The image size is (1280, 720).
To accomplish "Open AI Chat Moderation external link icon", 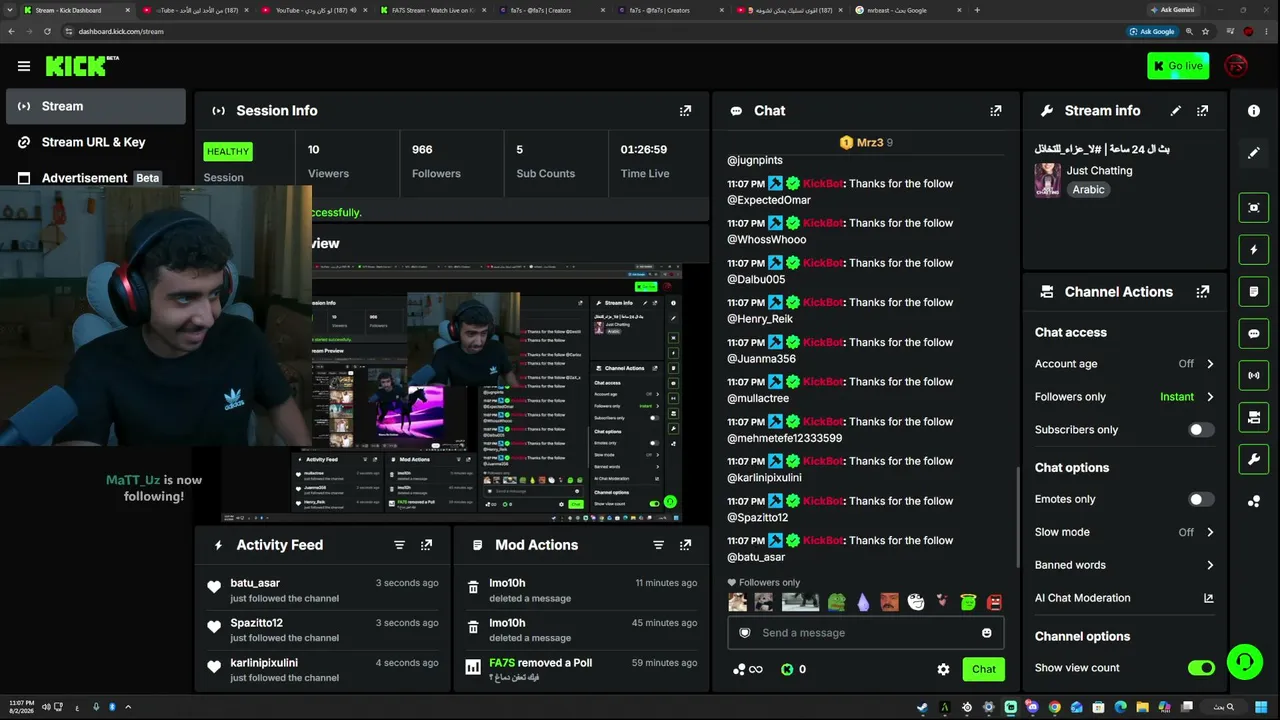I will tap(1209, 598).
